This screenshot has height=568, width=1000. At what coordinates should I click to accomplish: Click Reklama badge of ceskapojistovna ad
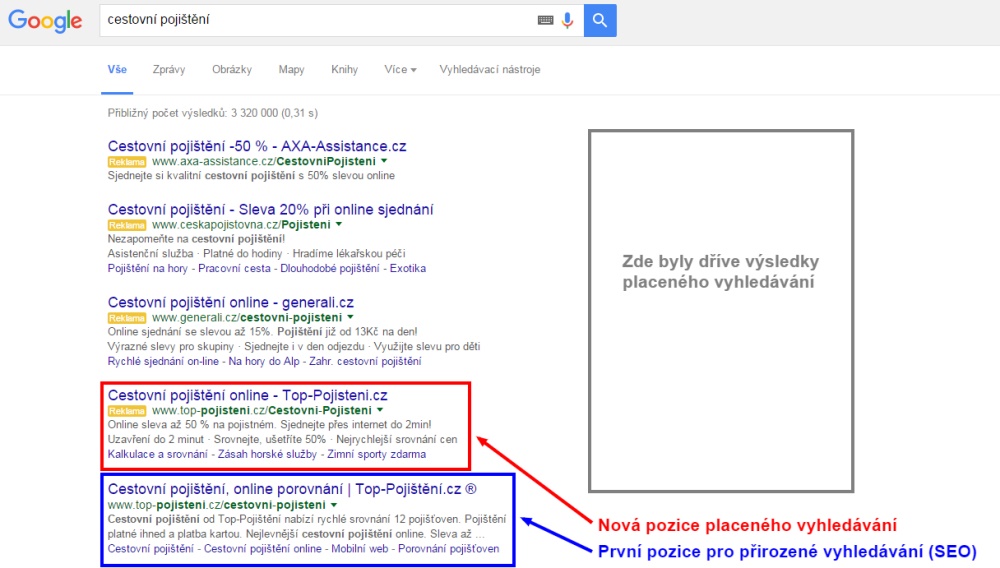click(x=127, y=225)
